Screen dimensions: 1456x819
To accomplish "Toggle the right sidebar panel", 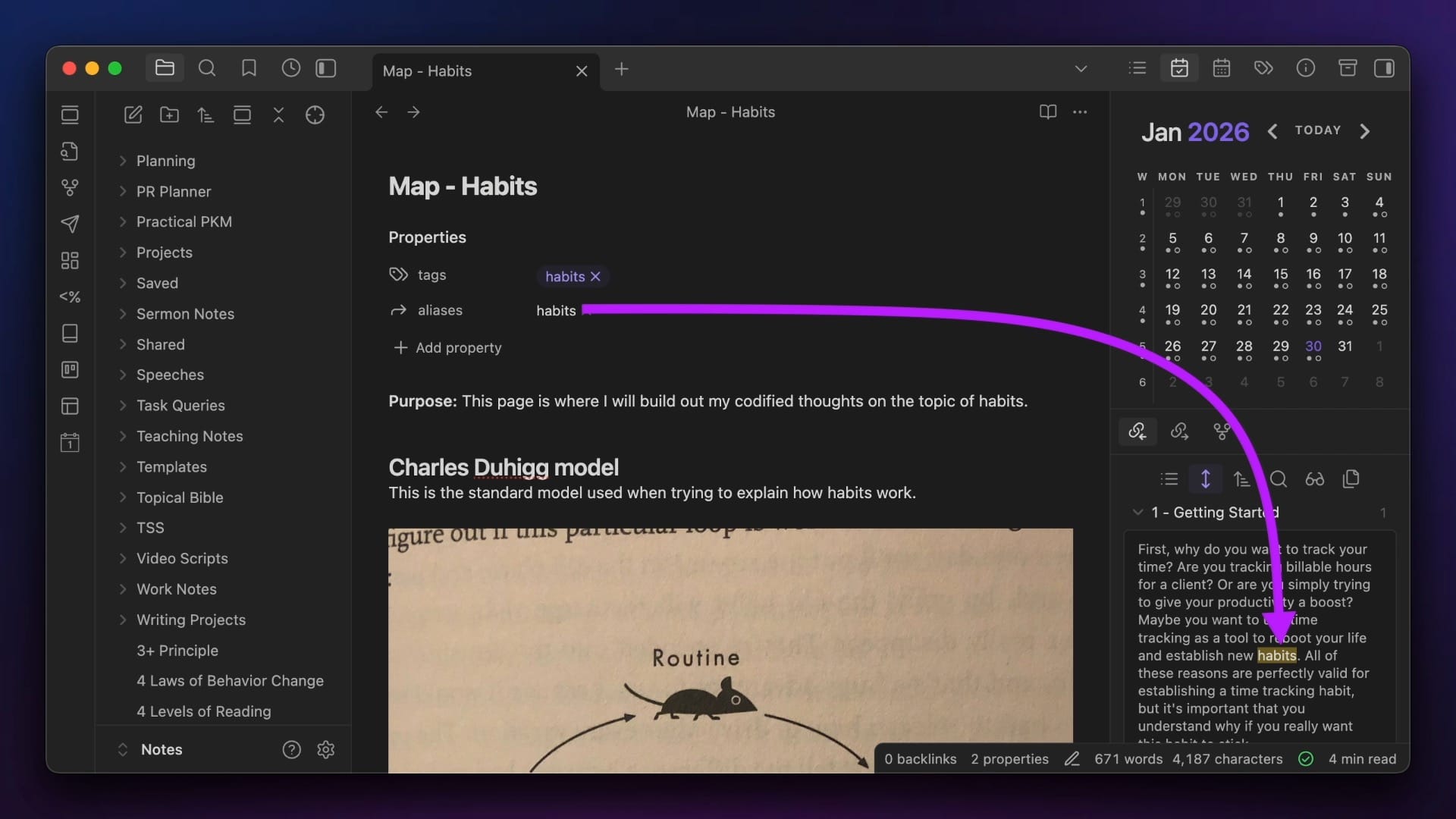I will click(1384, 69).
